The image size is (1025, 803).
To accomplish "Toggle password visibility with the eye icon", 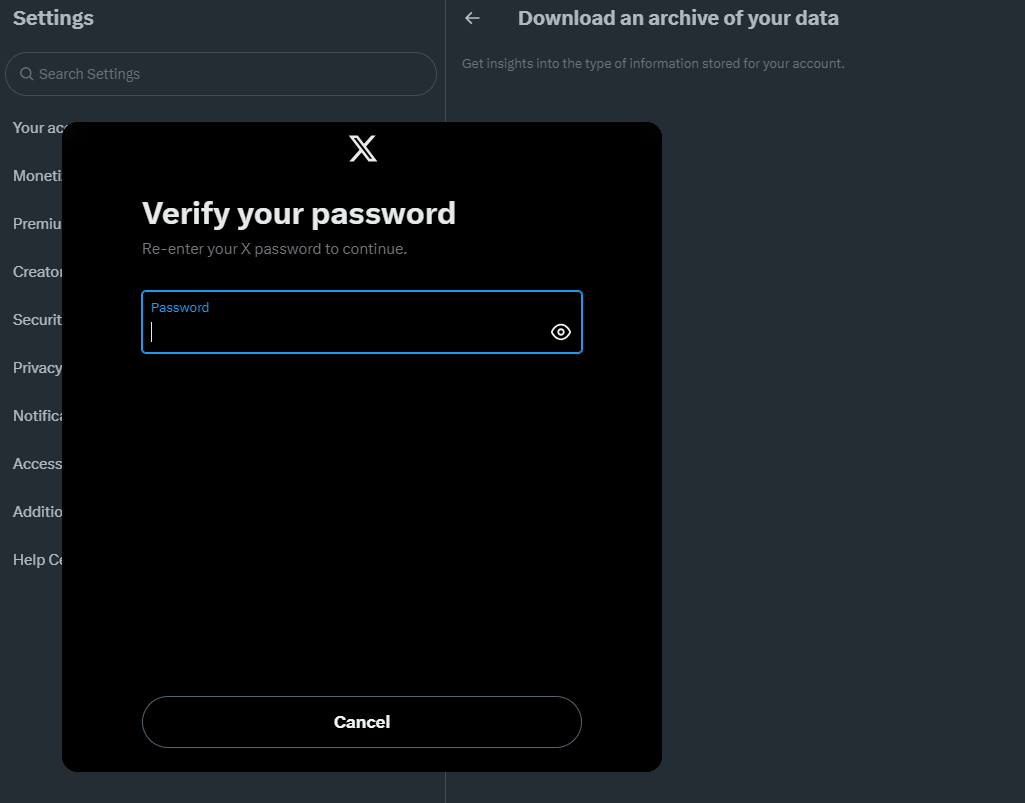I will point(561,332).
